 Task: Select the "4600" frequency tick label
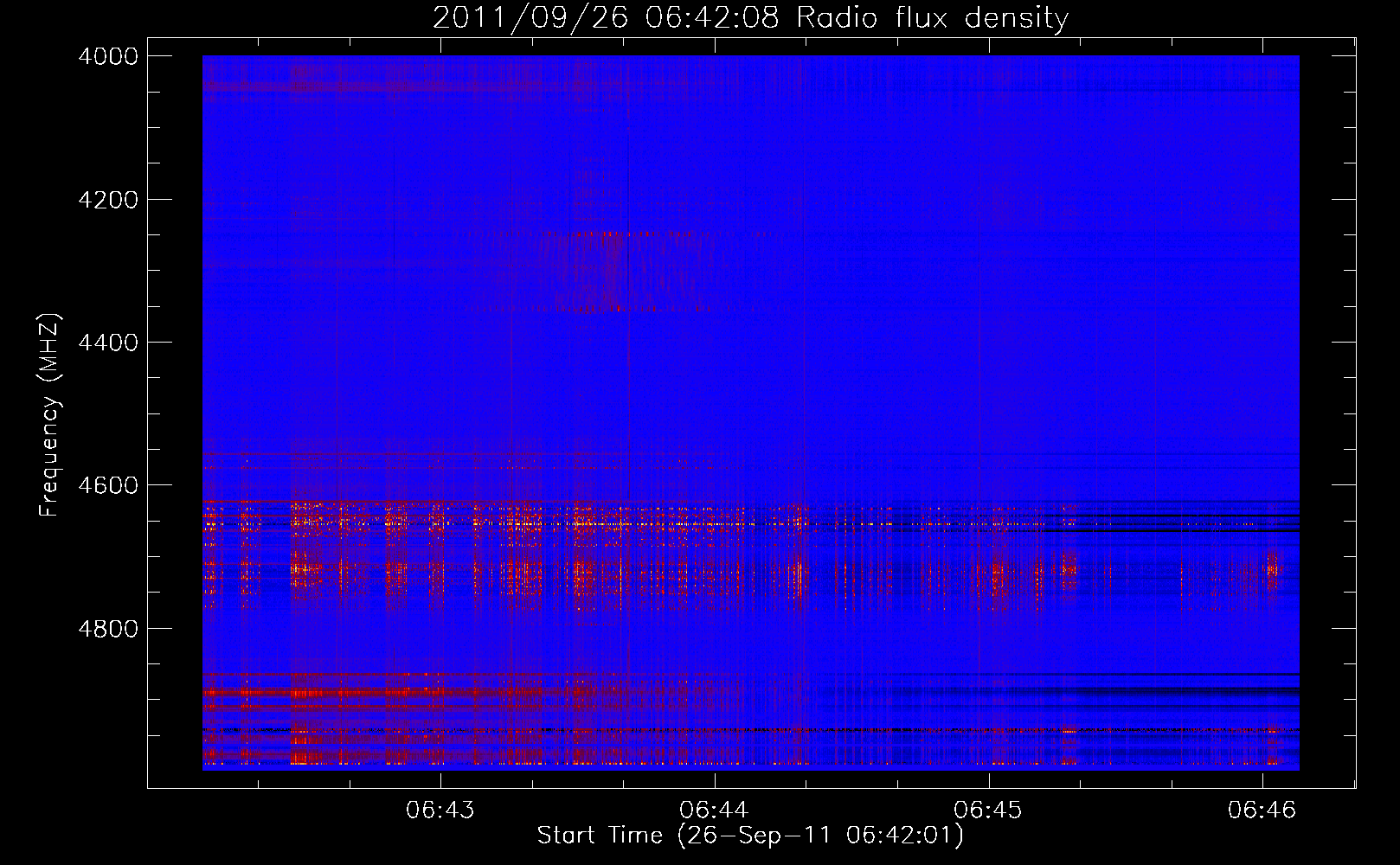pos(108,485)
